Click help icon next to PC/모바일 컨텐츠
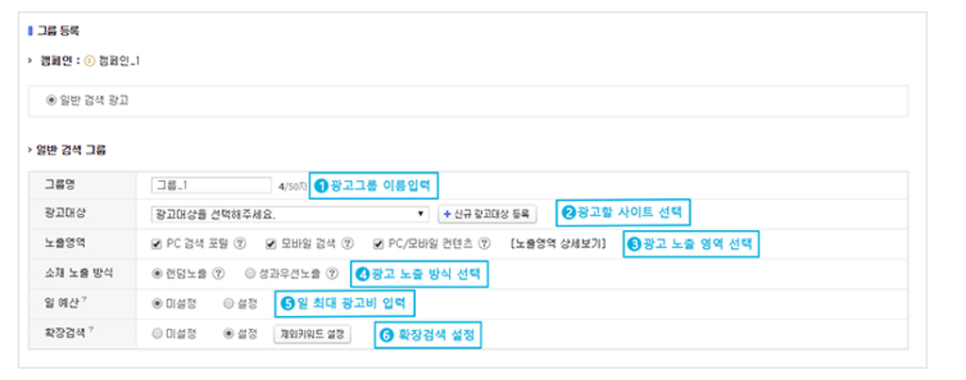 pos(485,243)
